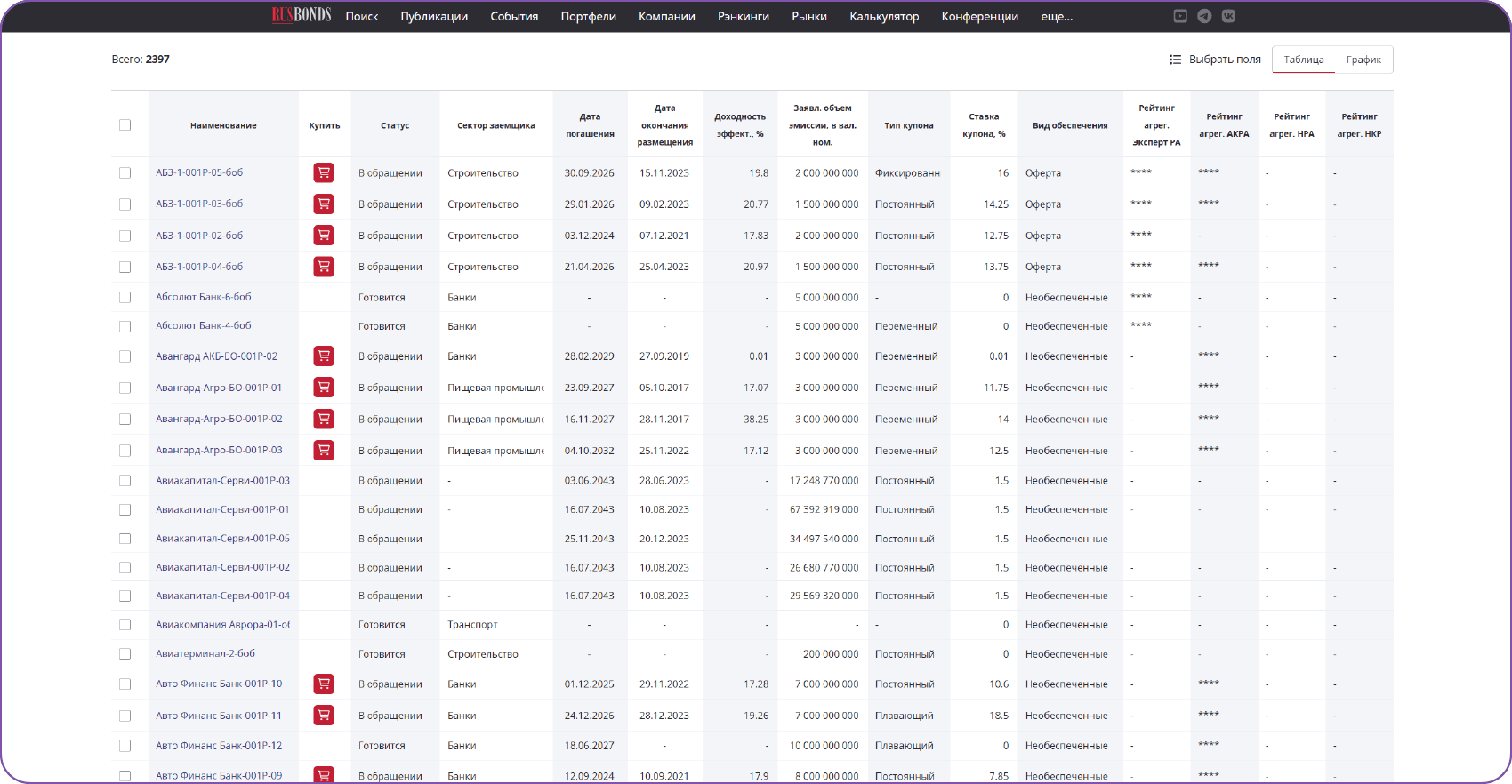
Task: Check the box for Авангард АКБ-БО-001Р-02
Action: (125, 356)
